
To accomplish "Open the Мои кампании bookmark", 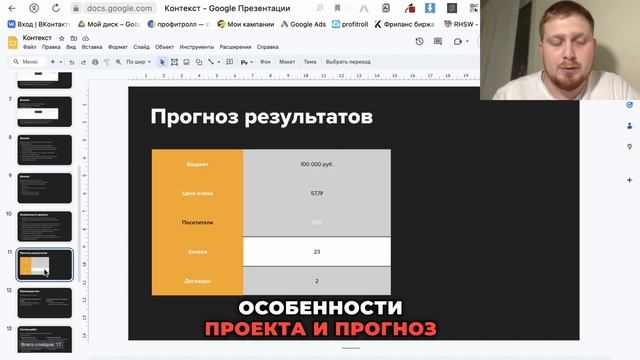I will point(246,24).
